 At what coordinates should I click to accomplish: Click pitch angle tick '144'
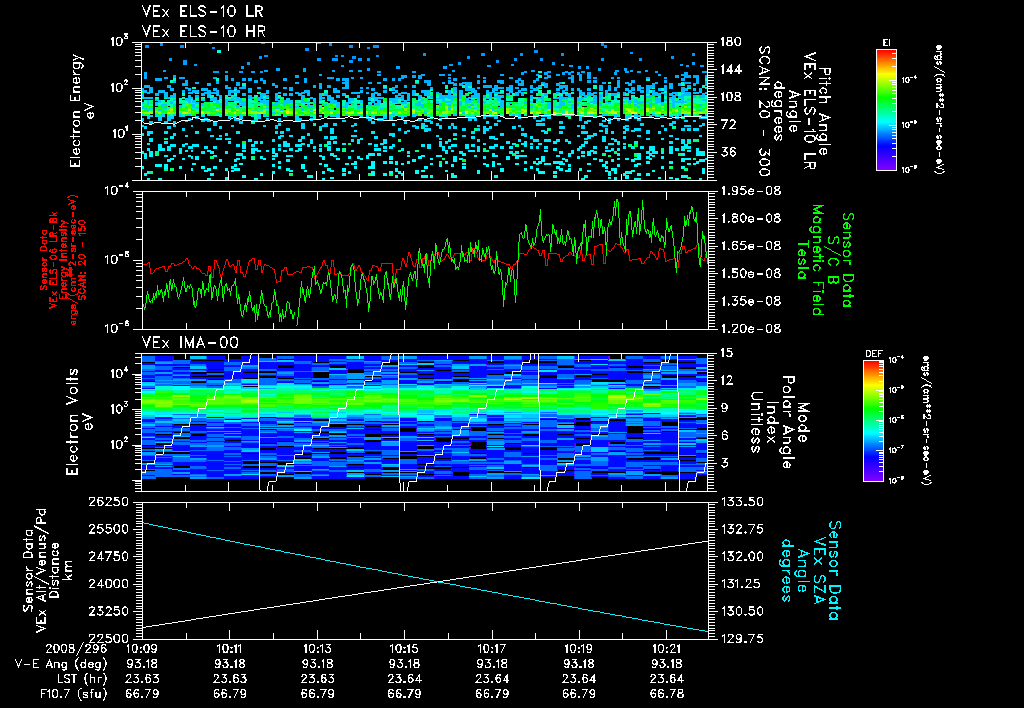[731, 69]
